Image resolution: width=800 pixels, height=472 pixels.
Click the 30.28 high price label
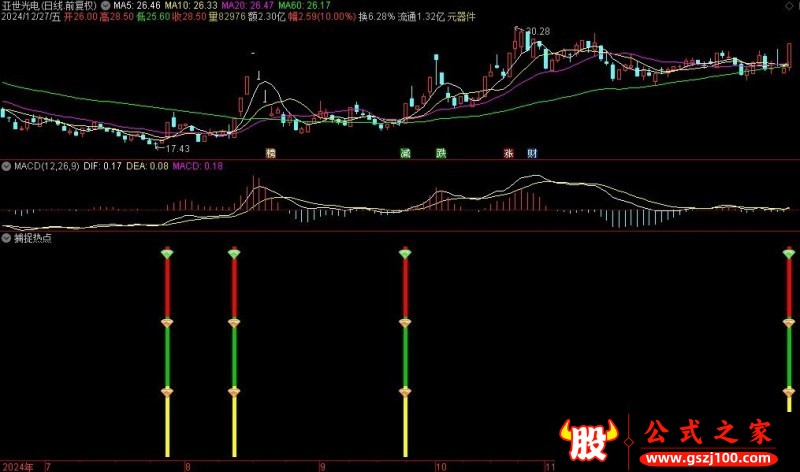point(538,32)
